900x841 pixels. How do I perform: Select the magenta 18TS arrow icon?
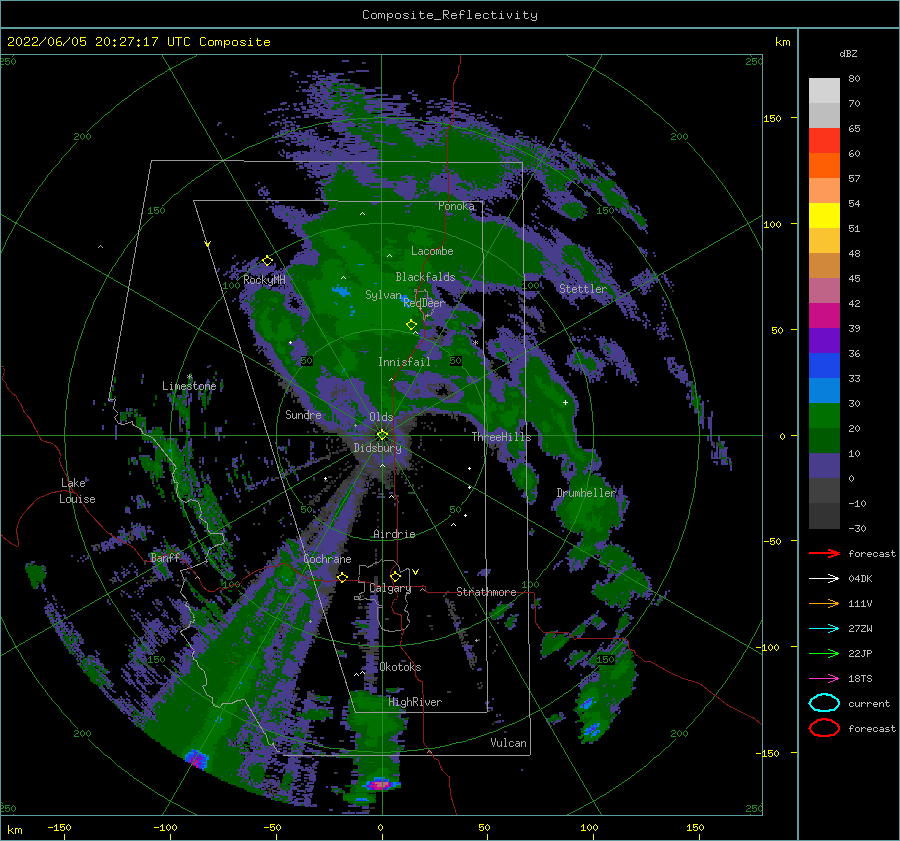tap(824, 679)
